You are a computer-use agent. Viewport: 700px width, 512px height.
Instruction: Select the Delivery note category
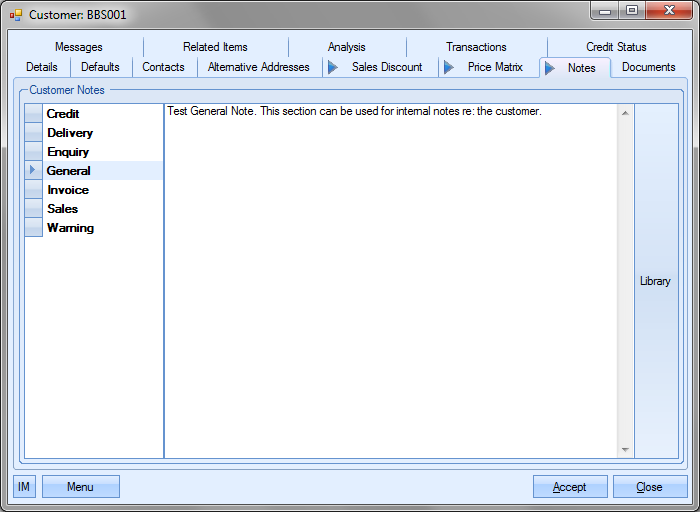(70, 133)
